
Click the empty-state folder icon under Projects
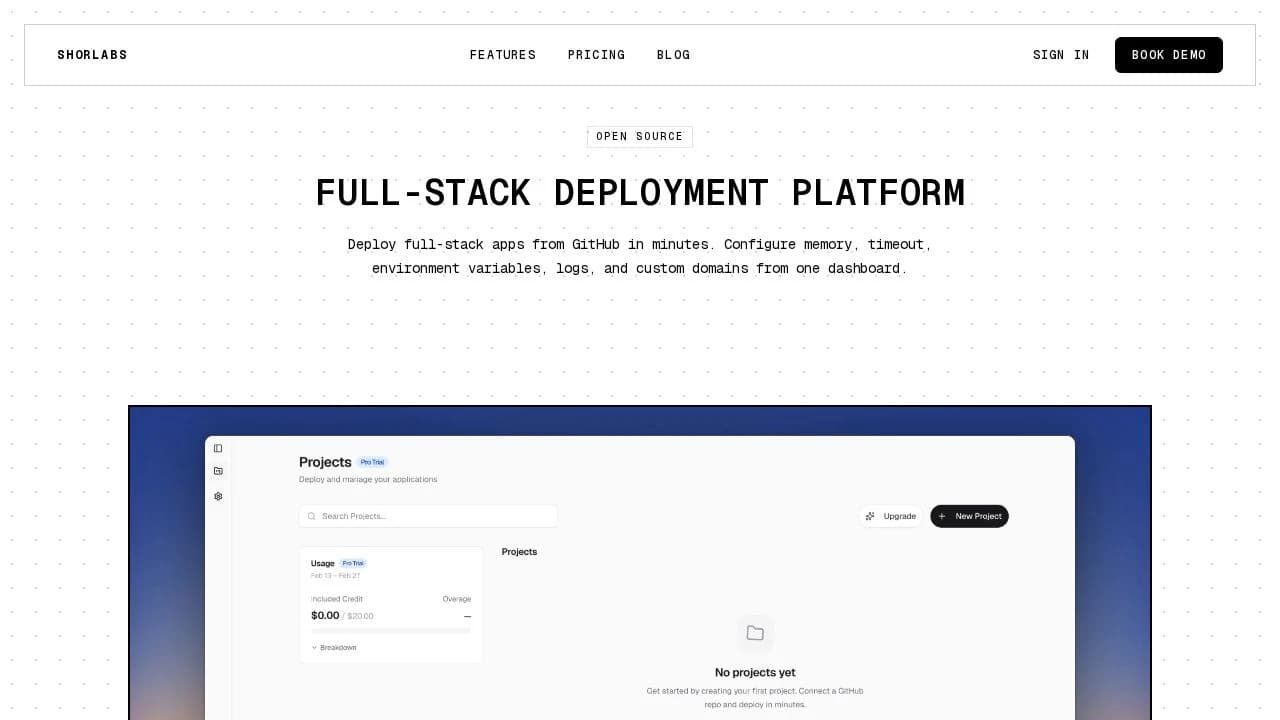[755, 632]
